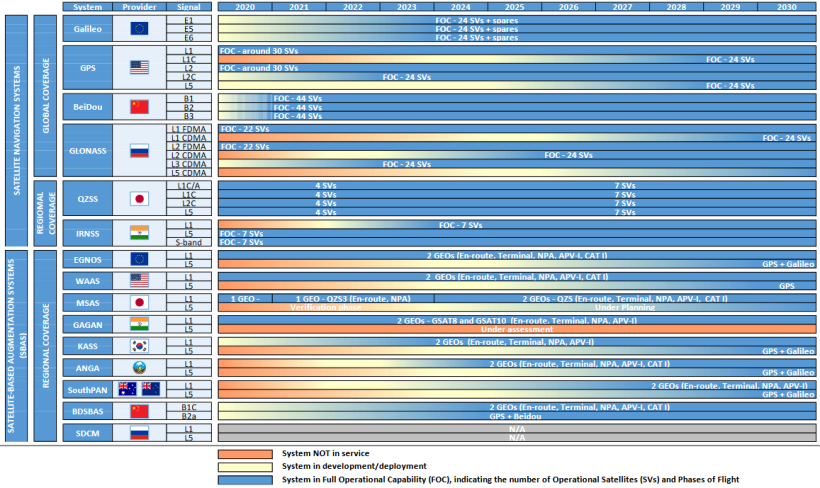This screenshot has height=488, width=820.
Task: Click the EU flag in the EGNOS row
Action: 139,259
